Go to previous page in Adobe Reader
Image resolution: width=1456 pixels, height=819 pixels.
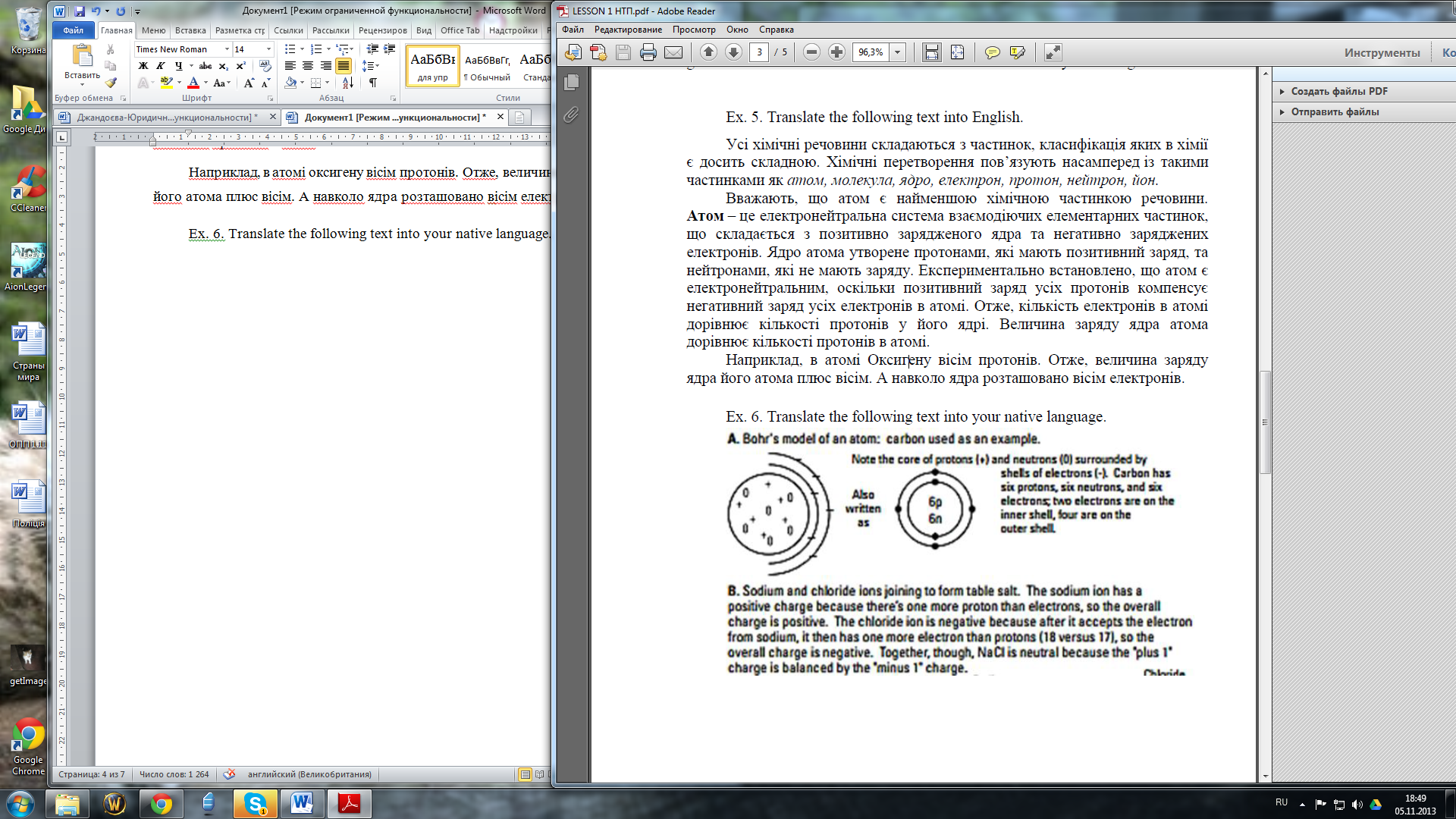(708, 52)
